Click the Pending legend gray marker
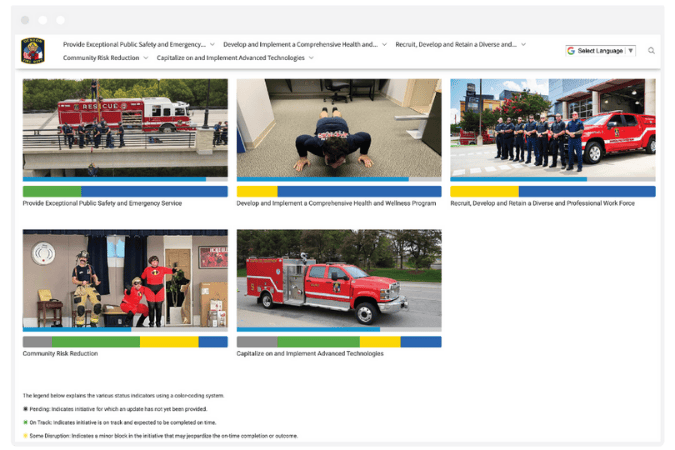The width and height of the screenshot is (675, 450). coord(25,409)
